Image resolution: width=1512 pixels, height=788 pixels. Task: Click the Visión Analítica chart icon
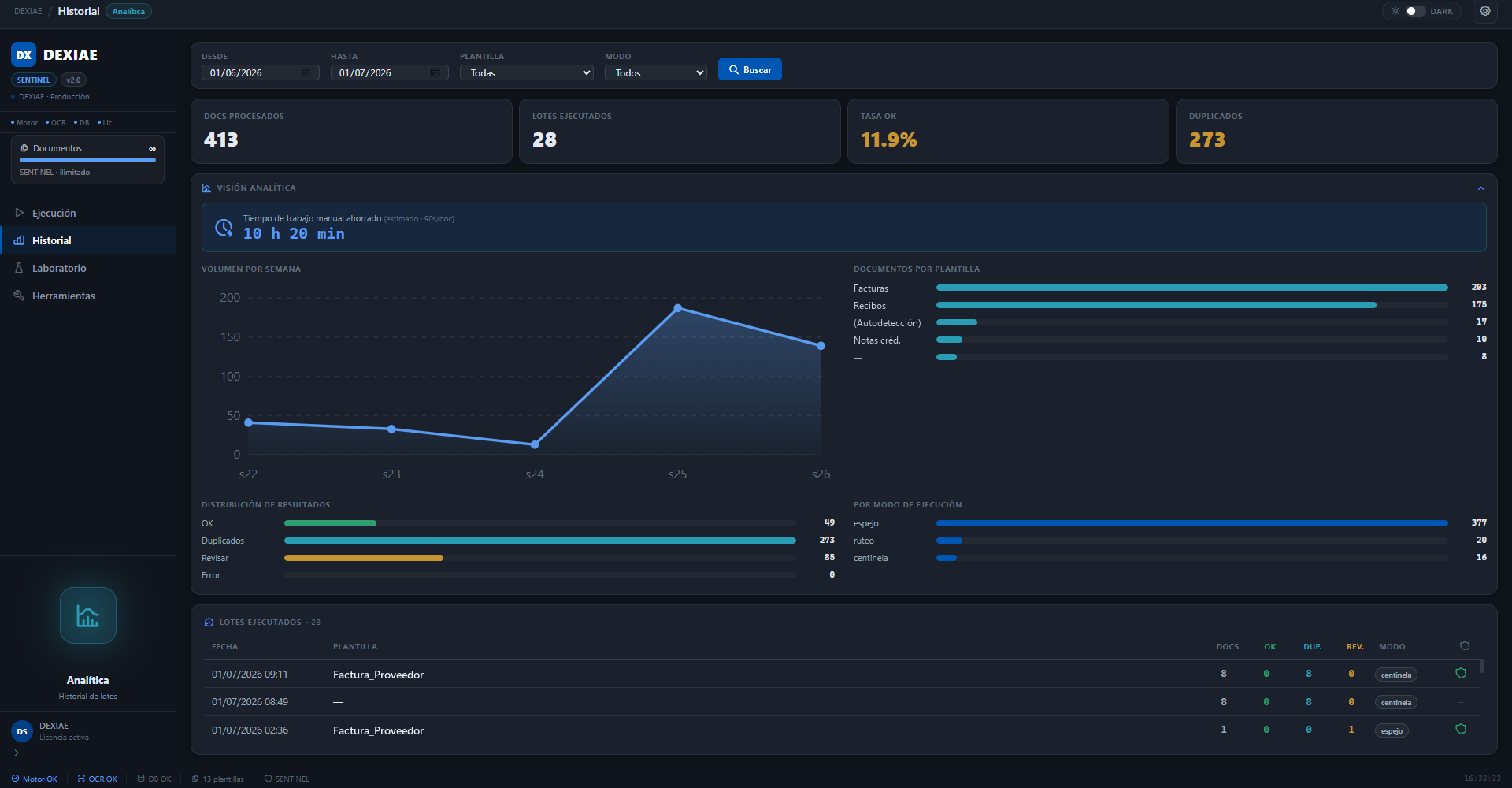(x=206, y=188)
